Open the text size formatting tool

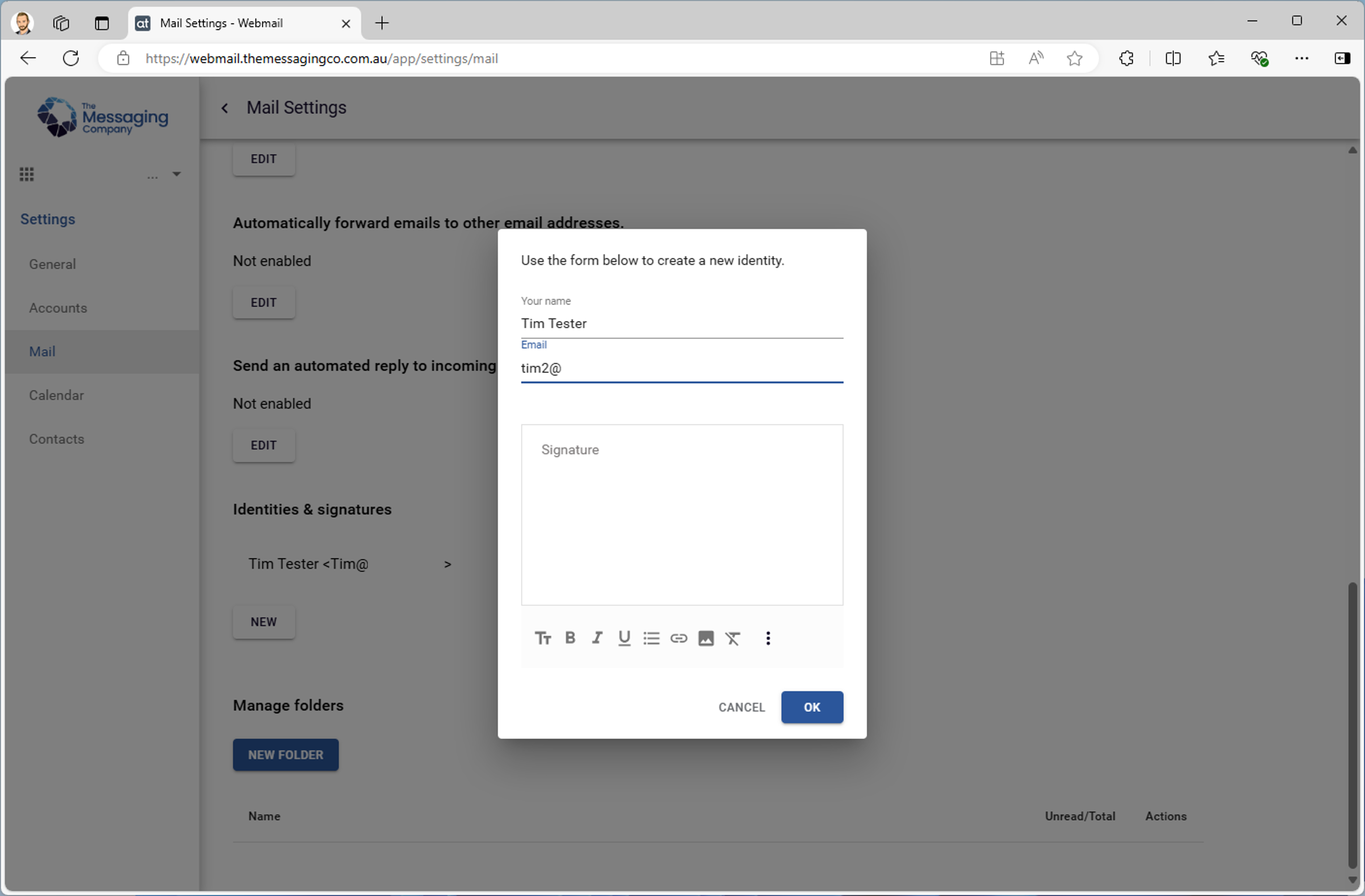pyautogui.click(x=542, y=639)
